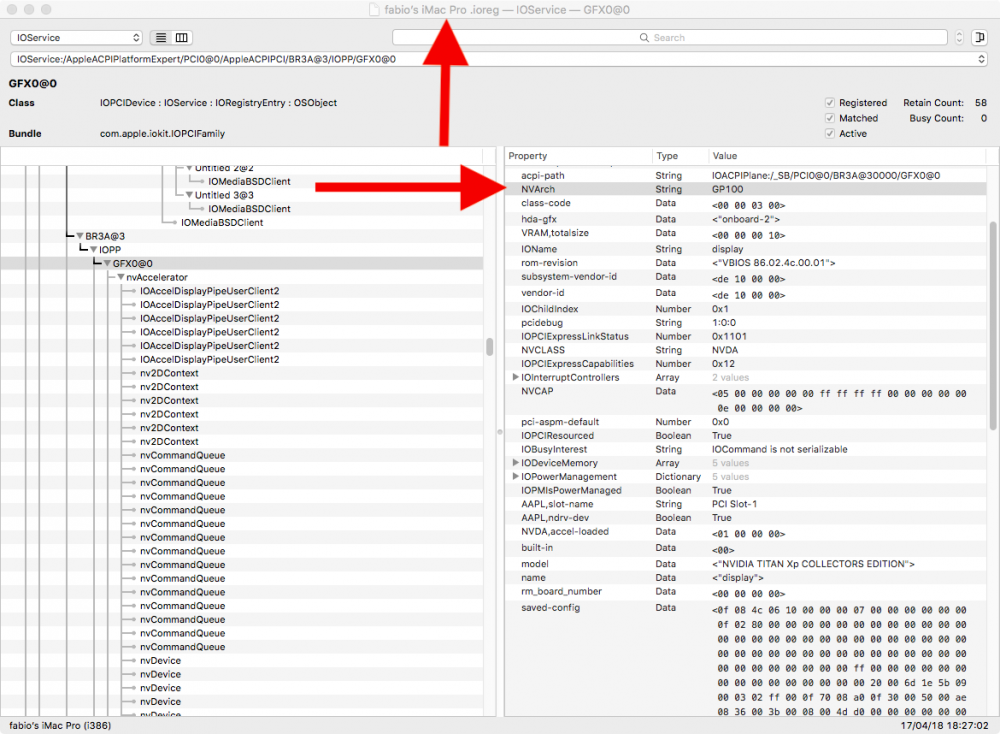Select the GFX0@0 tree row

[242, 263]
